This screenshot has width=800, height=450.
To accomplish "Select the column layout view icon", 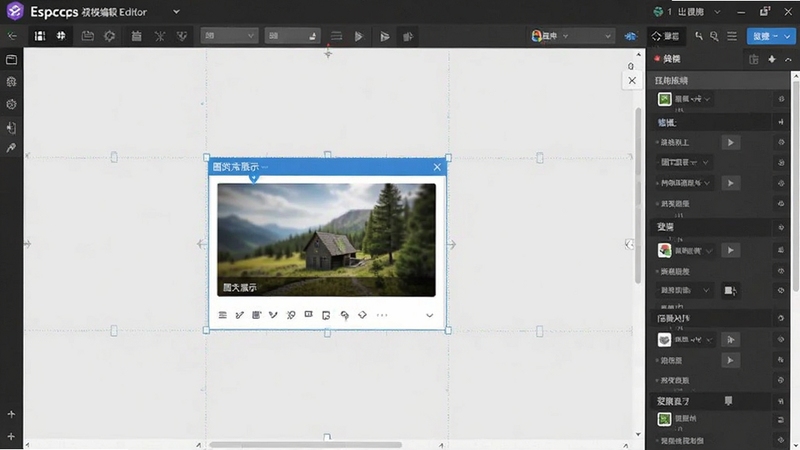I will 40,36.
